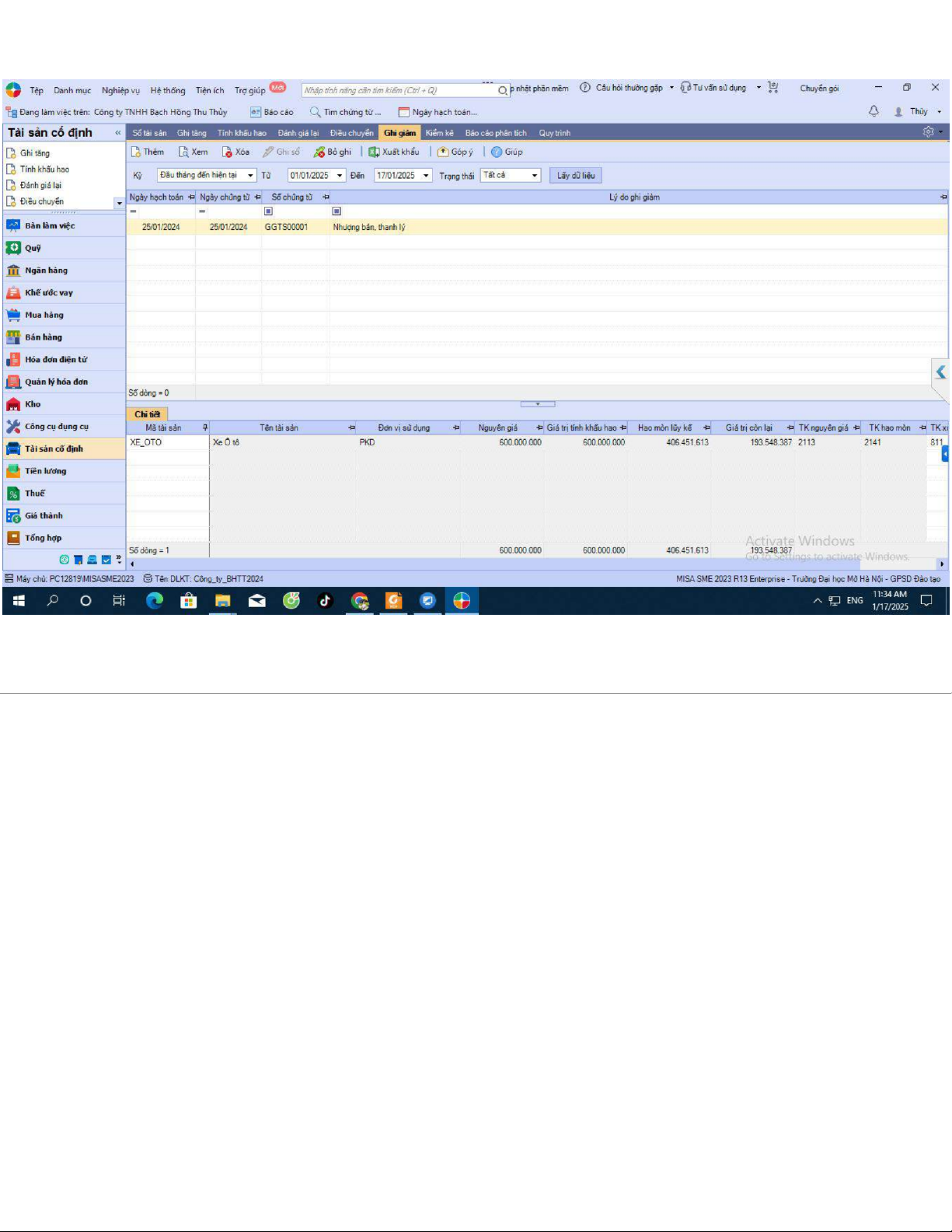952x1232 pixels.
Task: Switch to the Tính khấu hao tab
Action: [242, 133]
